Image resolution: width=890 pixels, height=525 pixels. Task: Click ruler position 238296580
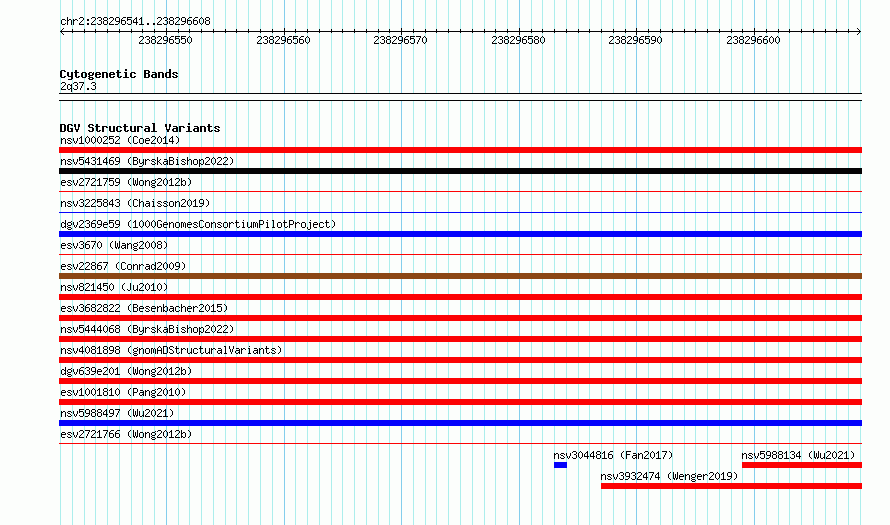click(x=518, y=40)
